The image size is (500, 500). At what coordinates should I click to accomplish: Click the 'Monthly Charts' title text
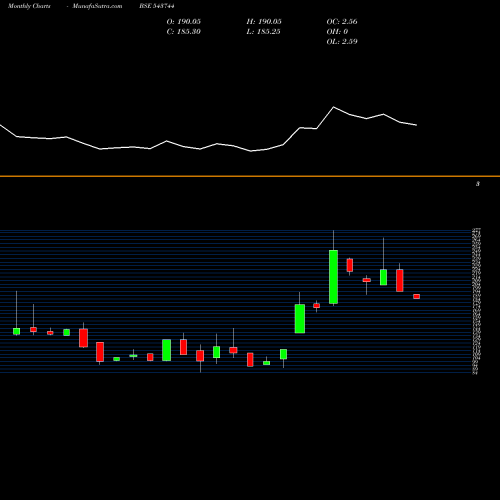point(29,6)
